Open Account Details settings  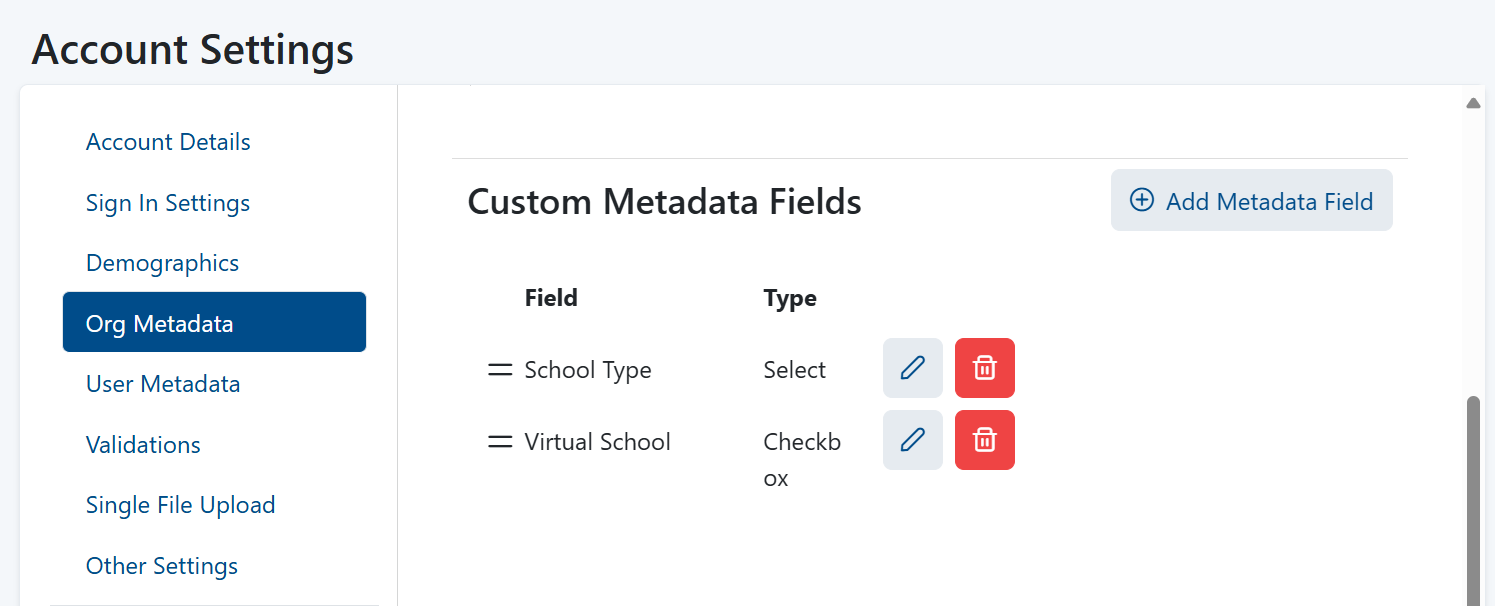pyautogui.click(x=168, y=141)
